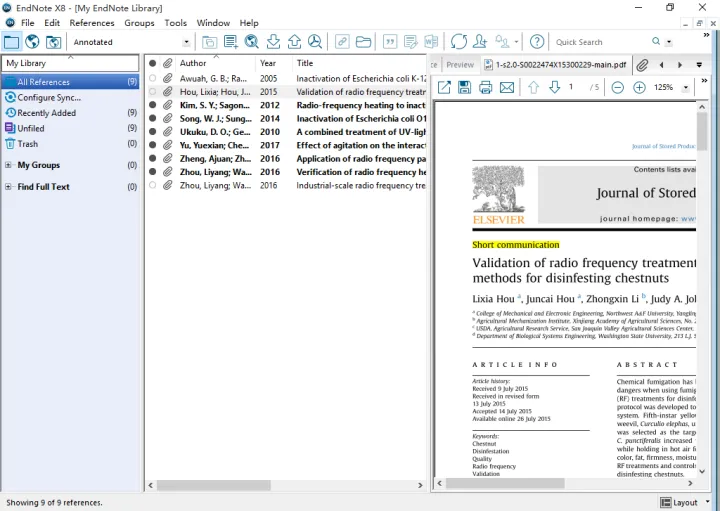Zoom out of PDF minus icon
Viewport: 720px width, 511px height.
(x=618, y=87)
